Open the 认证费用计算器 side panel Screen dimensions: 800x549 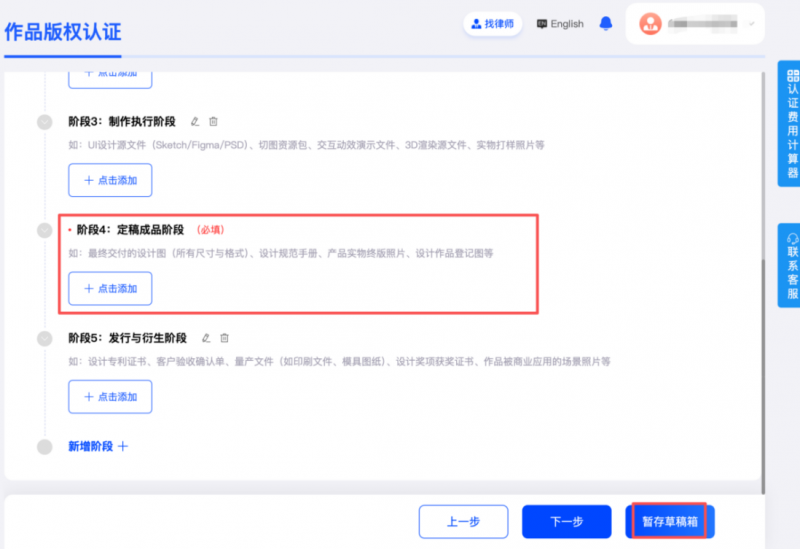point(792,123)
